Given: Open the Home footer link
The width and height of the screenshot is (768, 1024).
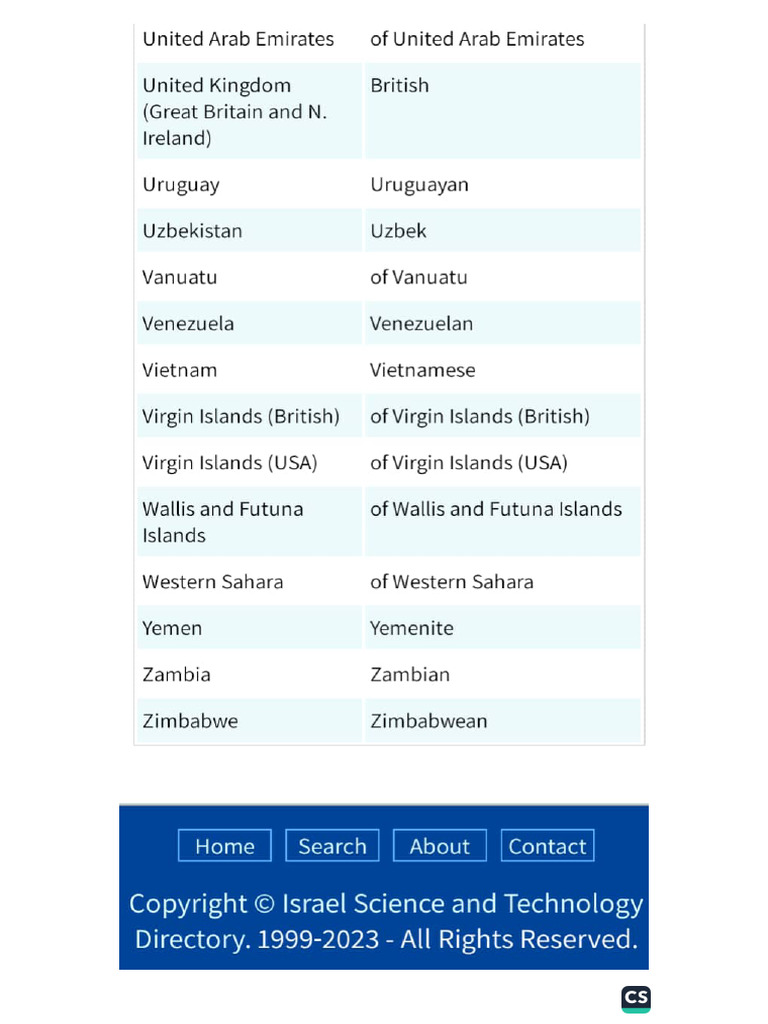Looking at the screenshot, I should point(225,846).
